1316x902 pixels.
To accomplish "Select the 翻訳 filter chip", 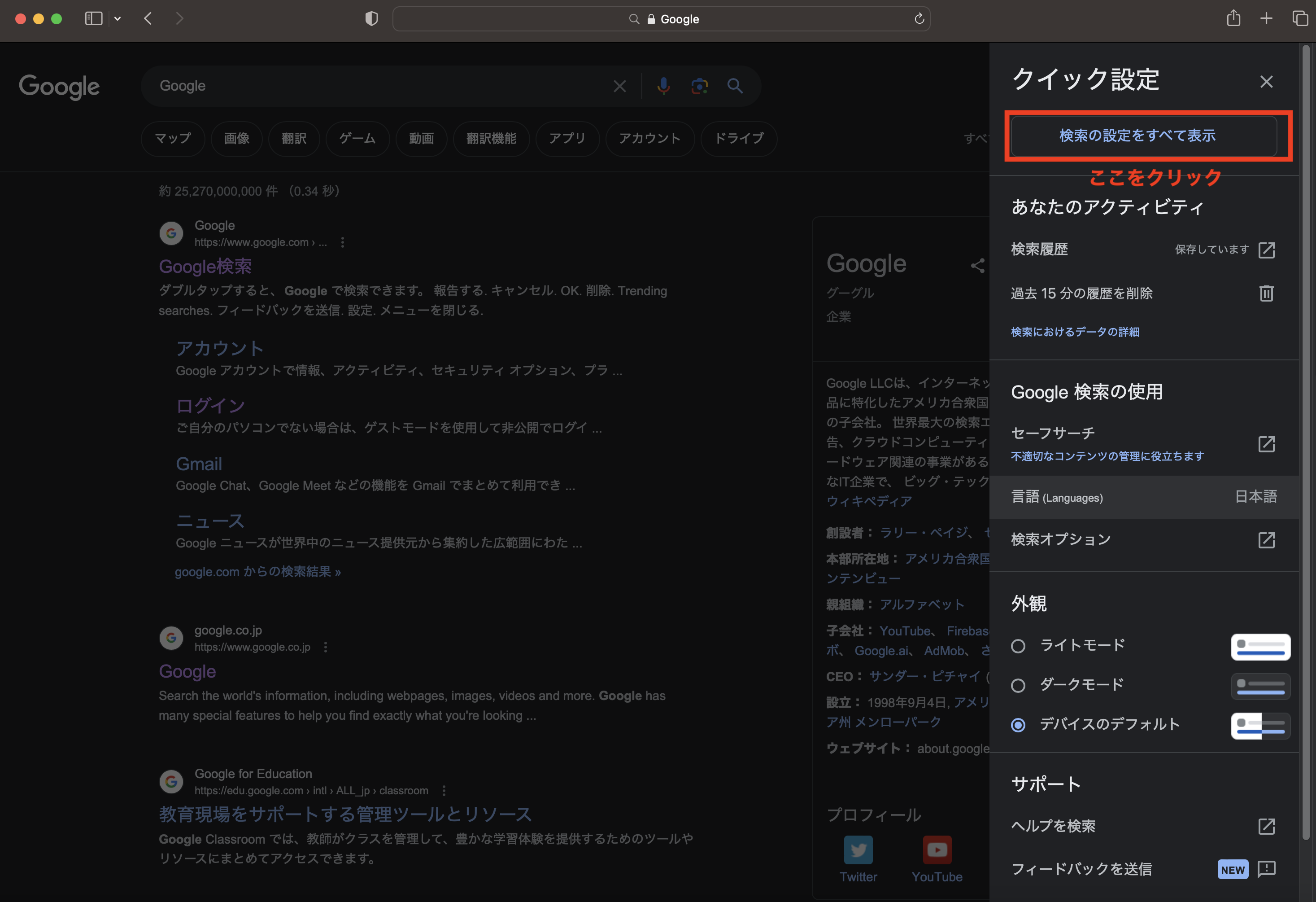I will (294, 138).
